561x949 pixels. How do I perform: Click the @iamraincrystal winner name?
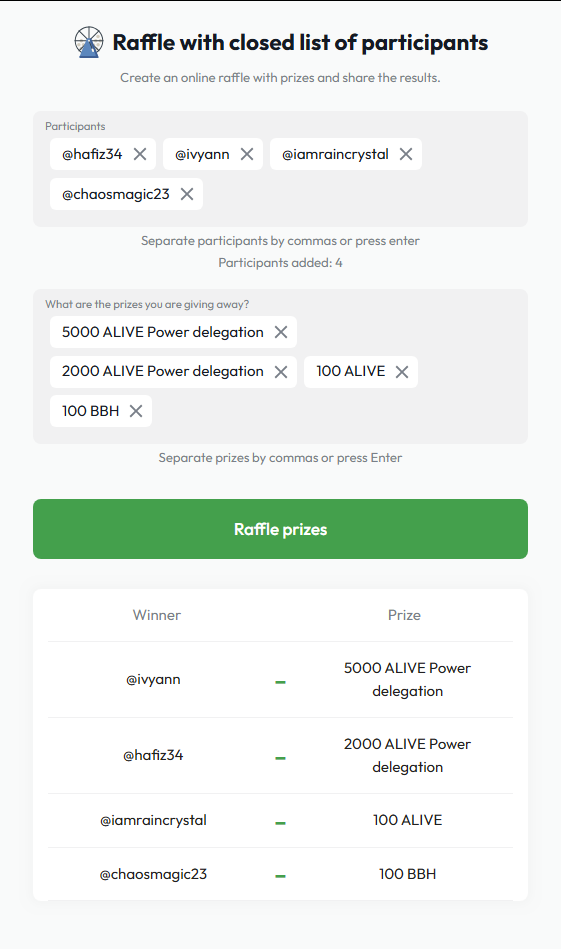153,821
